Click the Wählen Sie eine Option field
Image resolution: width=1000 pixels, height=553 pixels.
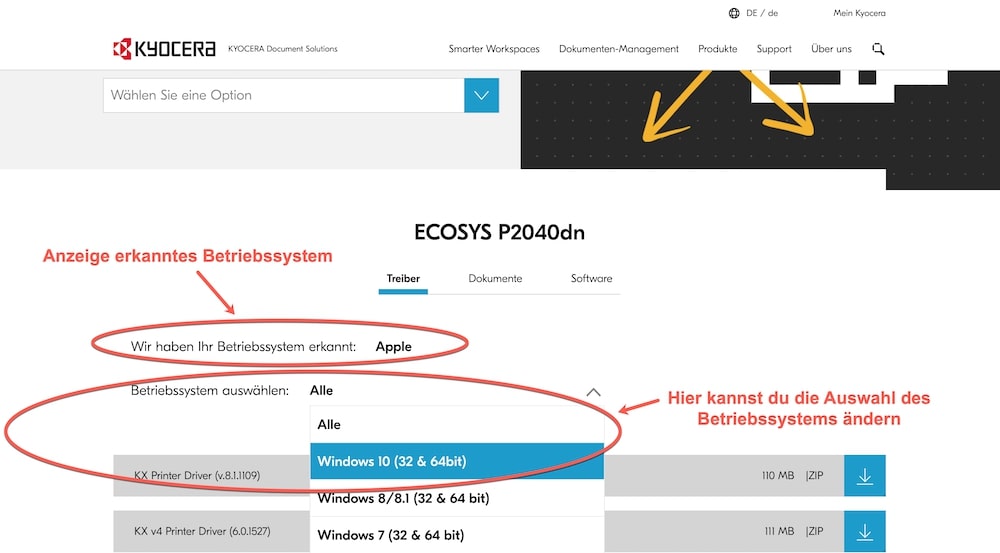[284, 95]
